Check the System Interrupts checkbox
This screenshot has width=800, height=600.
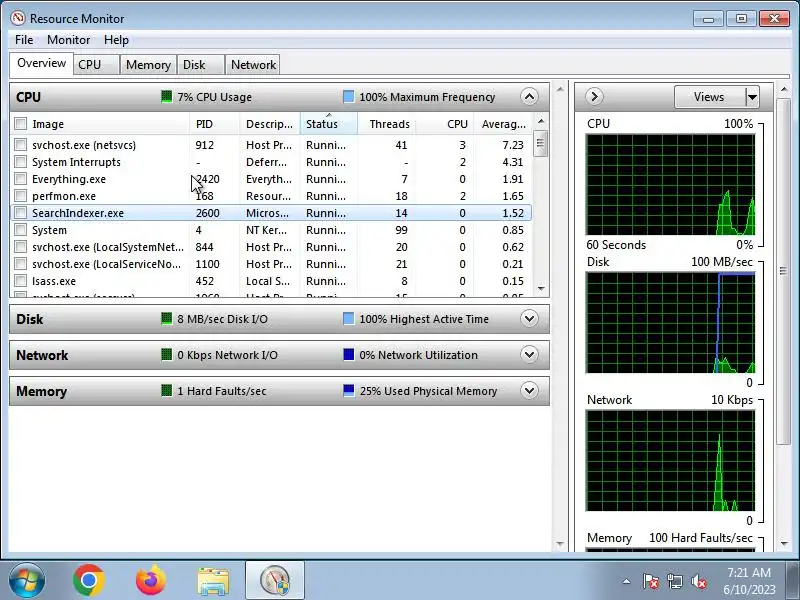(20, 162)
